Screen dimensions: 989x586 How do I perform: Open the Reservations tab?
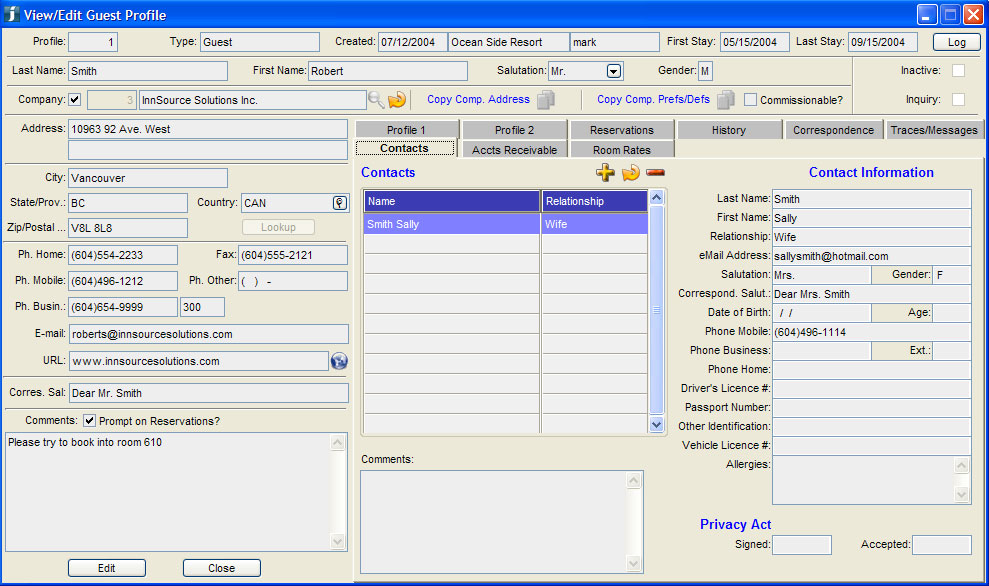(622, 130)
